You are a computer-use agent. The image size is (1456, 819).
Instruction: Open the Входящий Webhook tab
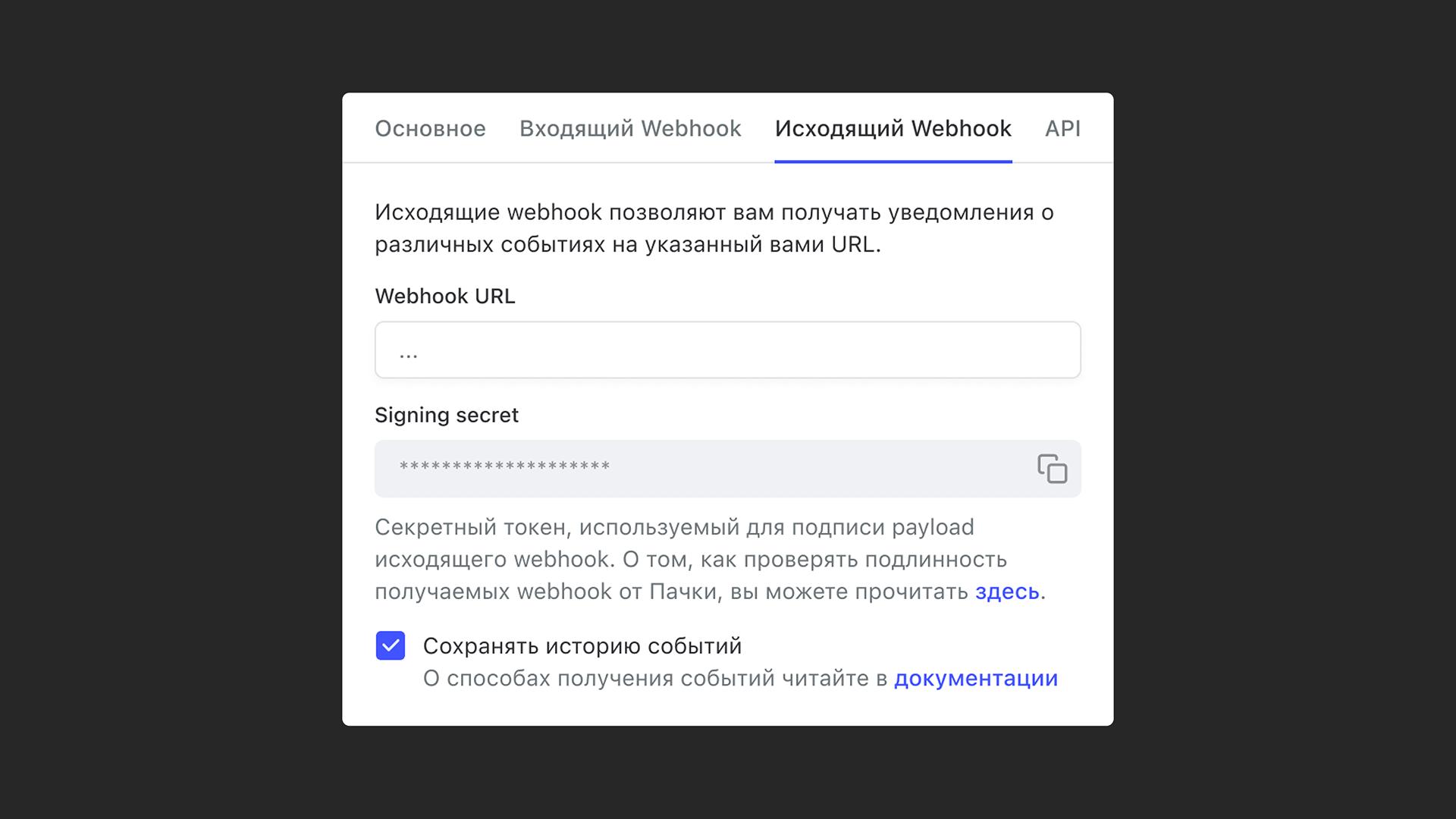pyautogui.click(x=629, y=128)
